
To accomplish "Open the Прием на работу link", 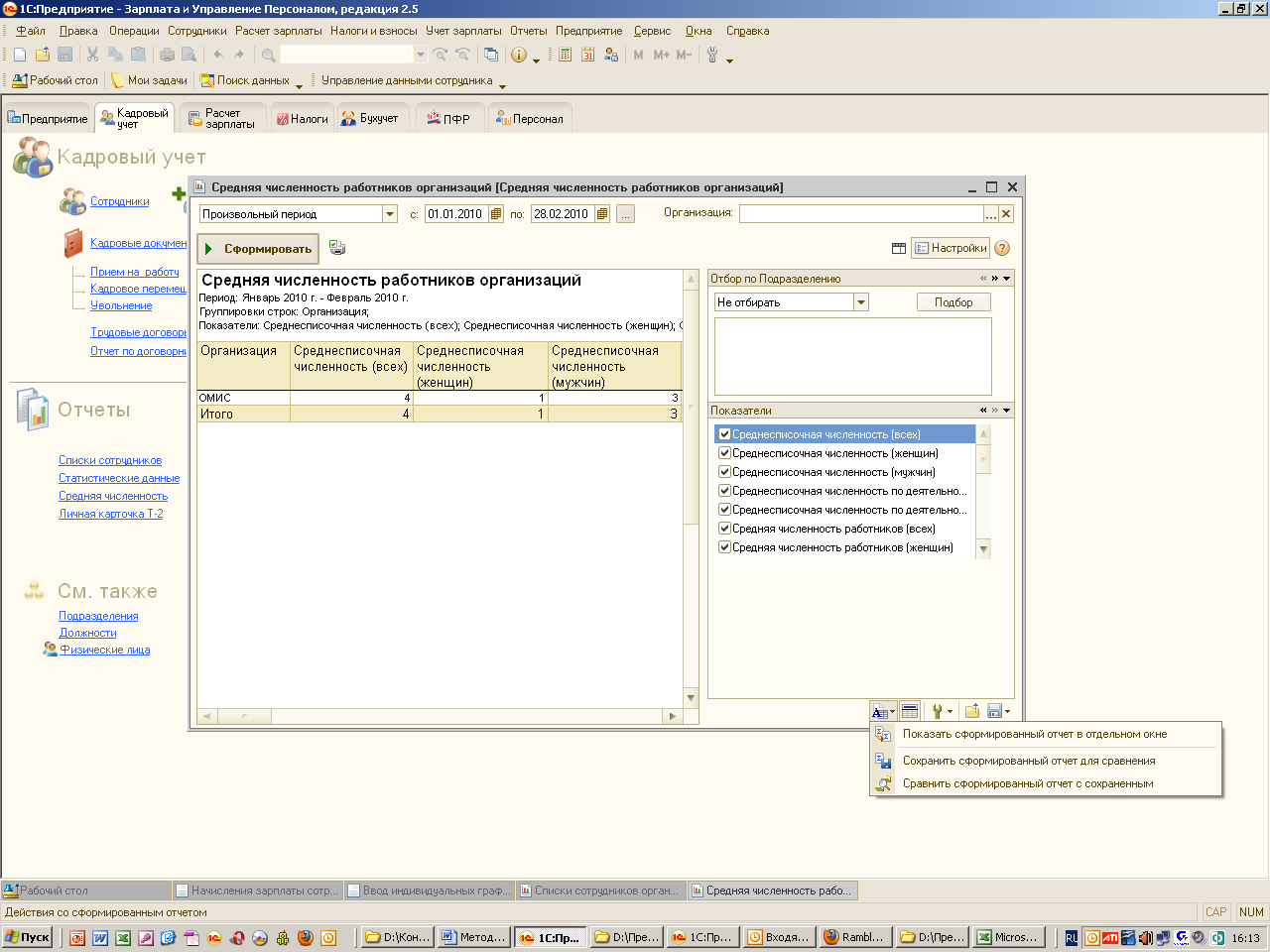I will pyautogui.click(x=135, y=272).
